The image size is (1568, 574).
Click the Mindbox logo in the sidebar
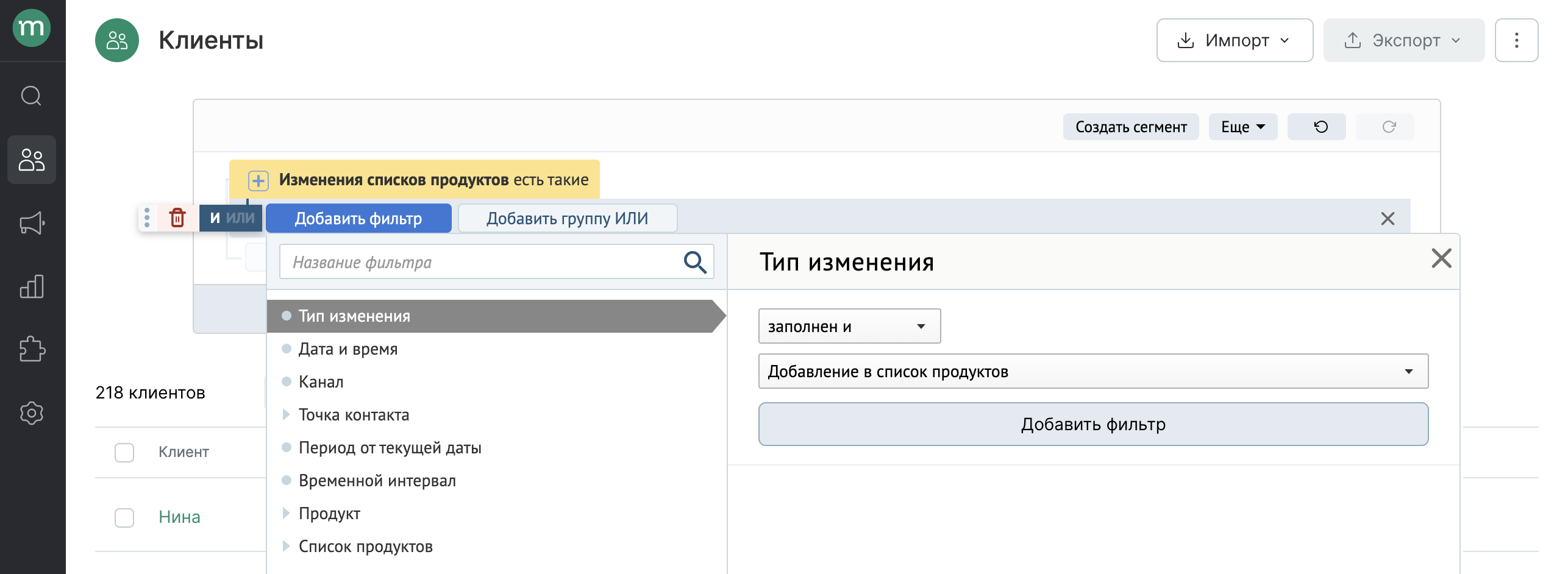pos(32,28)
